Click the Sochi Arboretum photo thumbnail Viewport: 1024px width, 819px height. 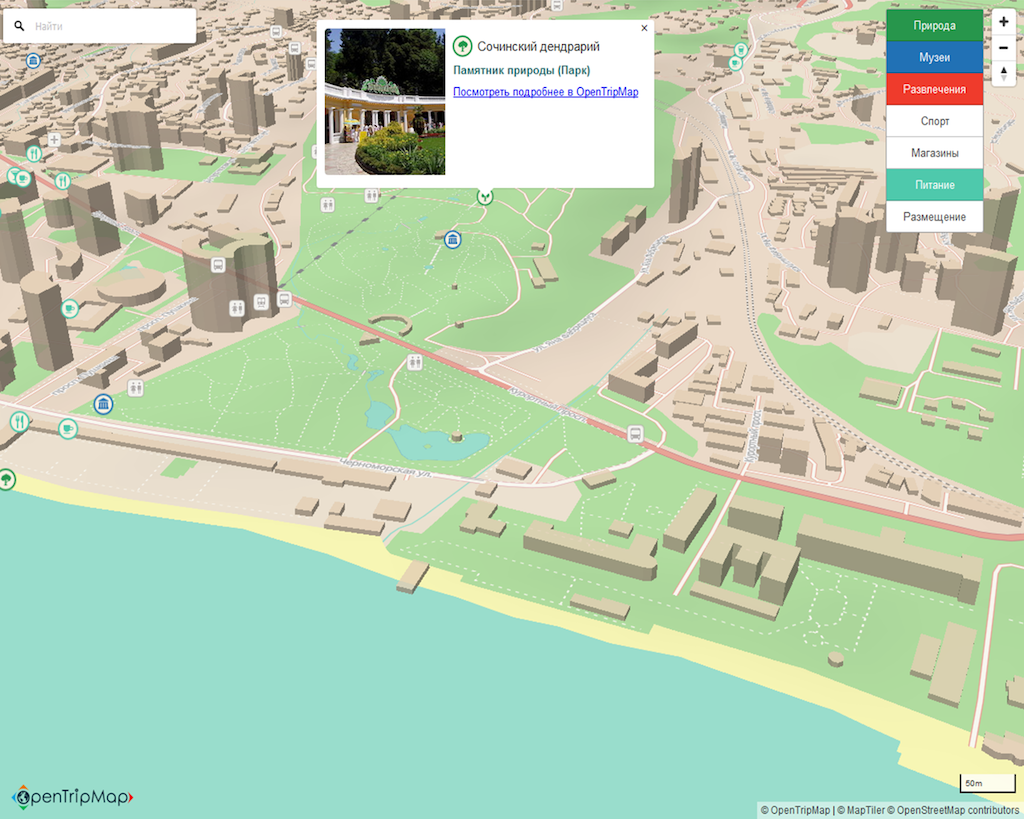click(385, 102)
